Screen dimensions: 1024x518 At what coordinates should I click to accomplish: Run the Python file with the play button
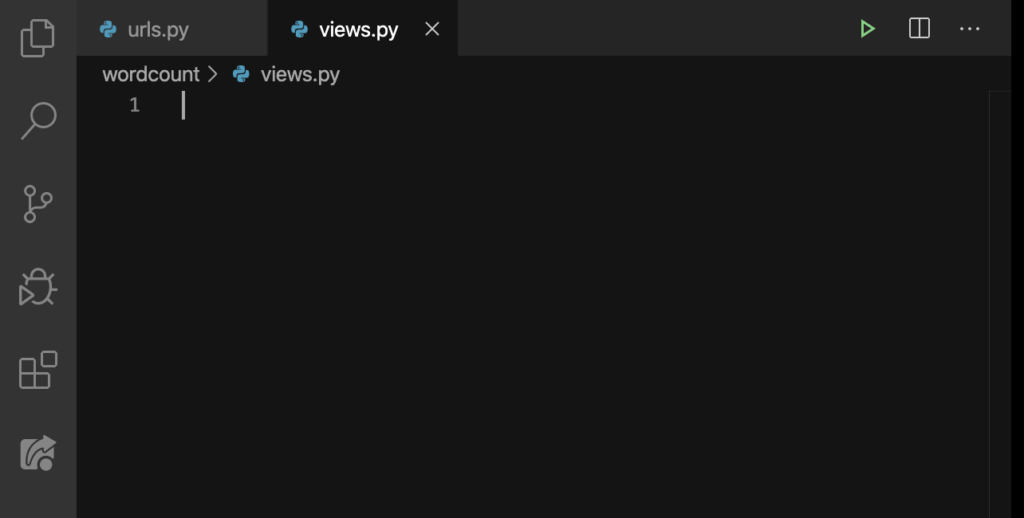click(867, 29)
